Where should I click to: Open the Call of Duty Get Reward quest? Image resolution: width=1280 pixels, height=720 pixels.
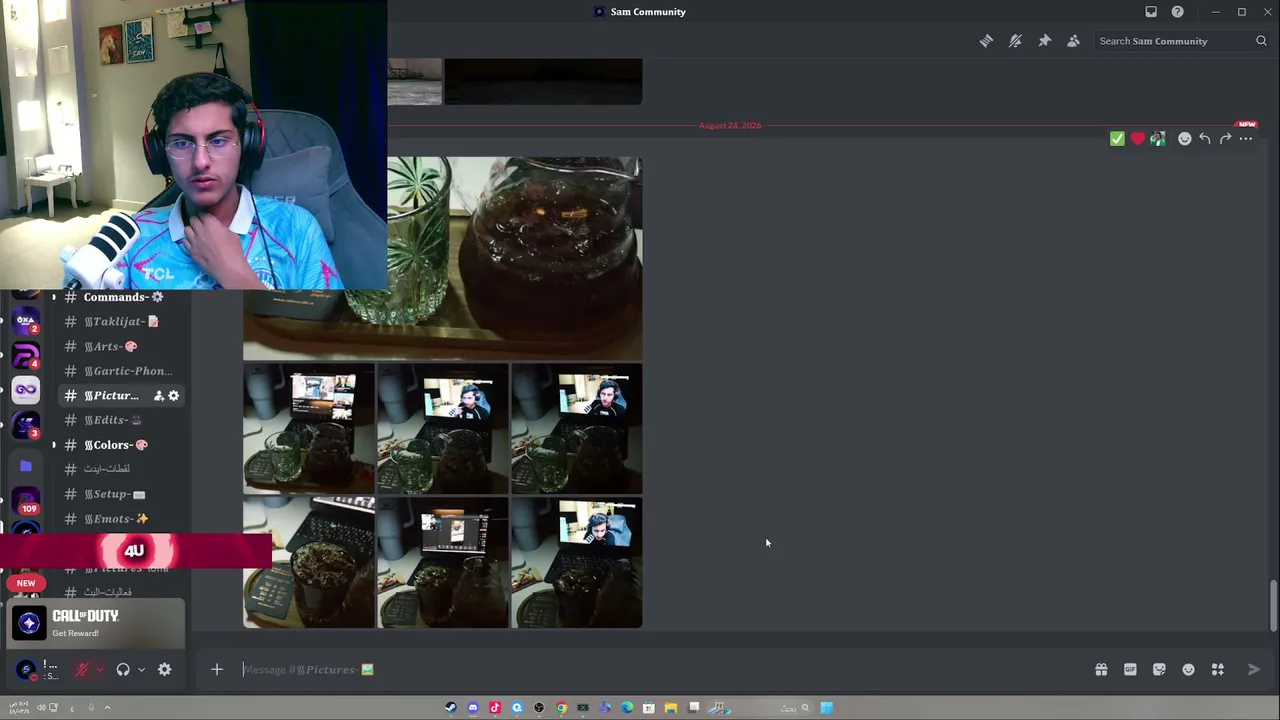tap(98, 623)
